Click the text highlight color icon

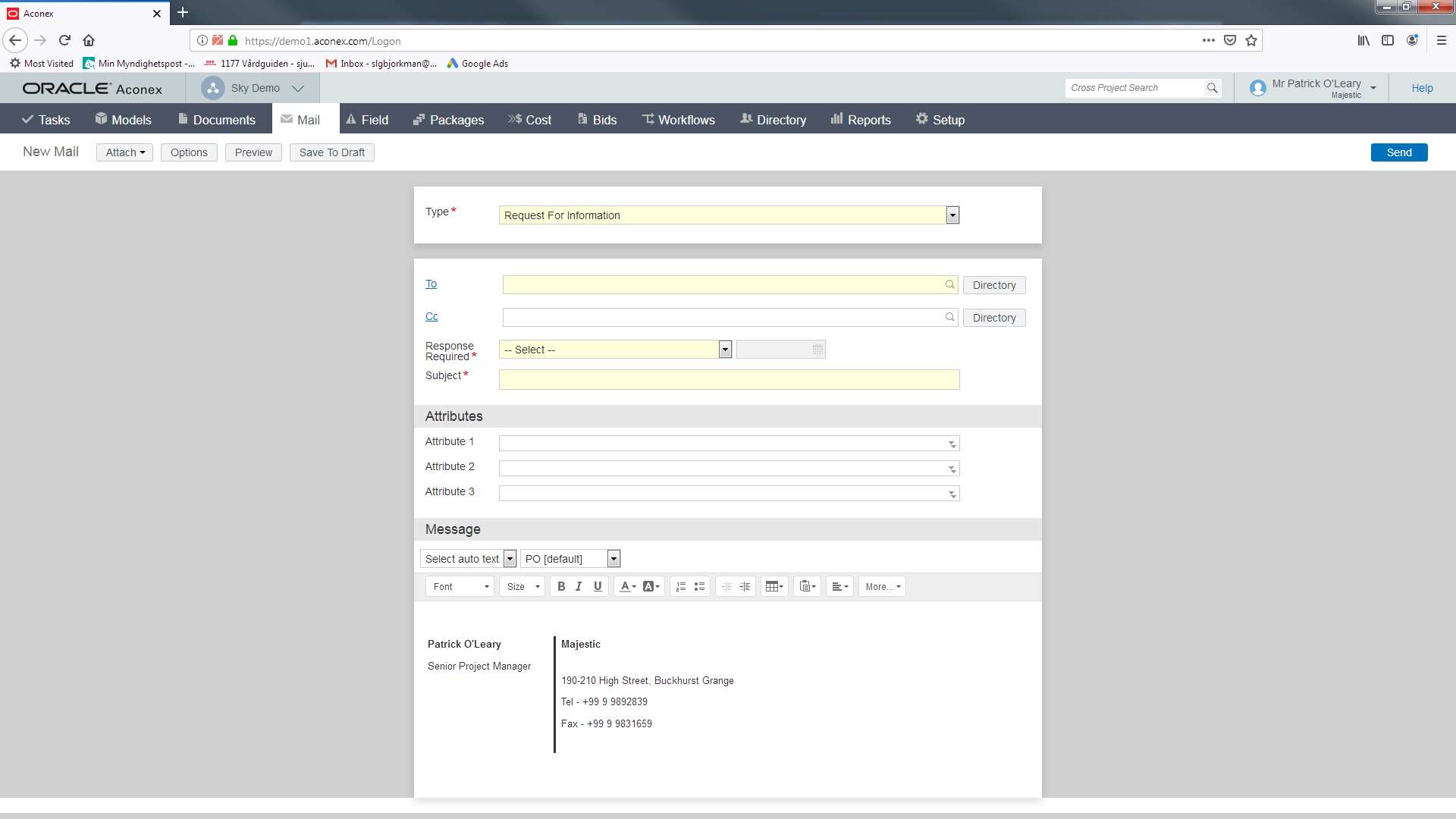tap(650, 586)
